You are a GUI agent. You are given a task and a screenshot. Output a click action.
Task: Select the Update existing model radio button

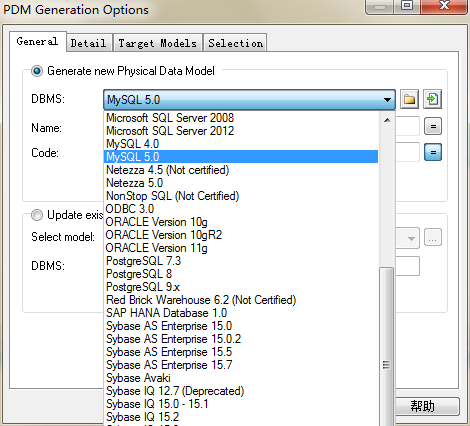point(37,215)
